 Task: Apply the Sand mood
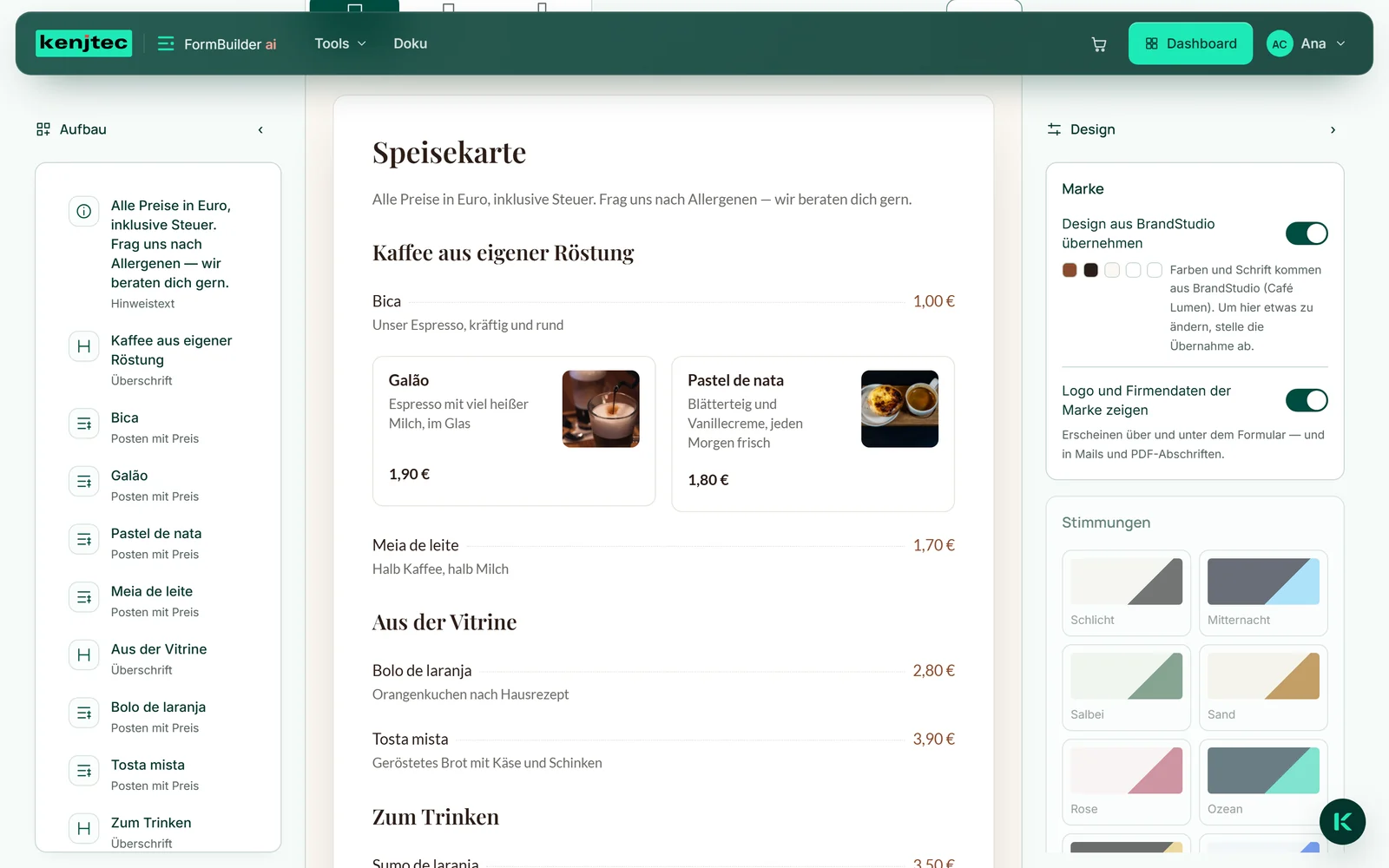click(x=1263, y=687)
